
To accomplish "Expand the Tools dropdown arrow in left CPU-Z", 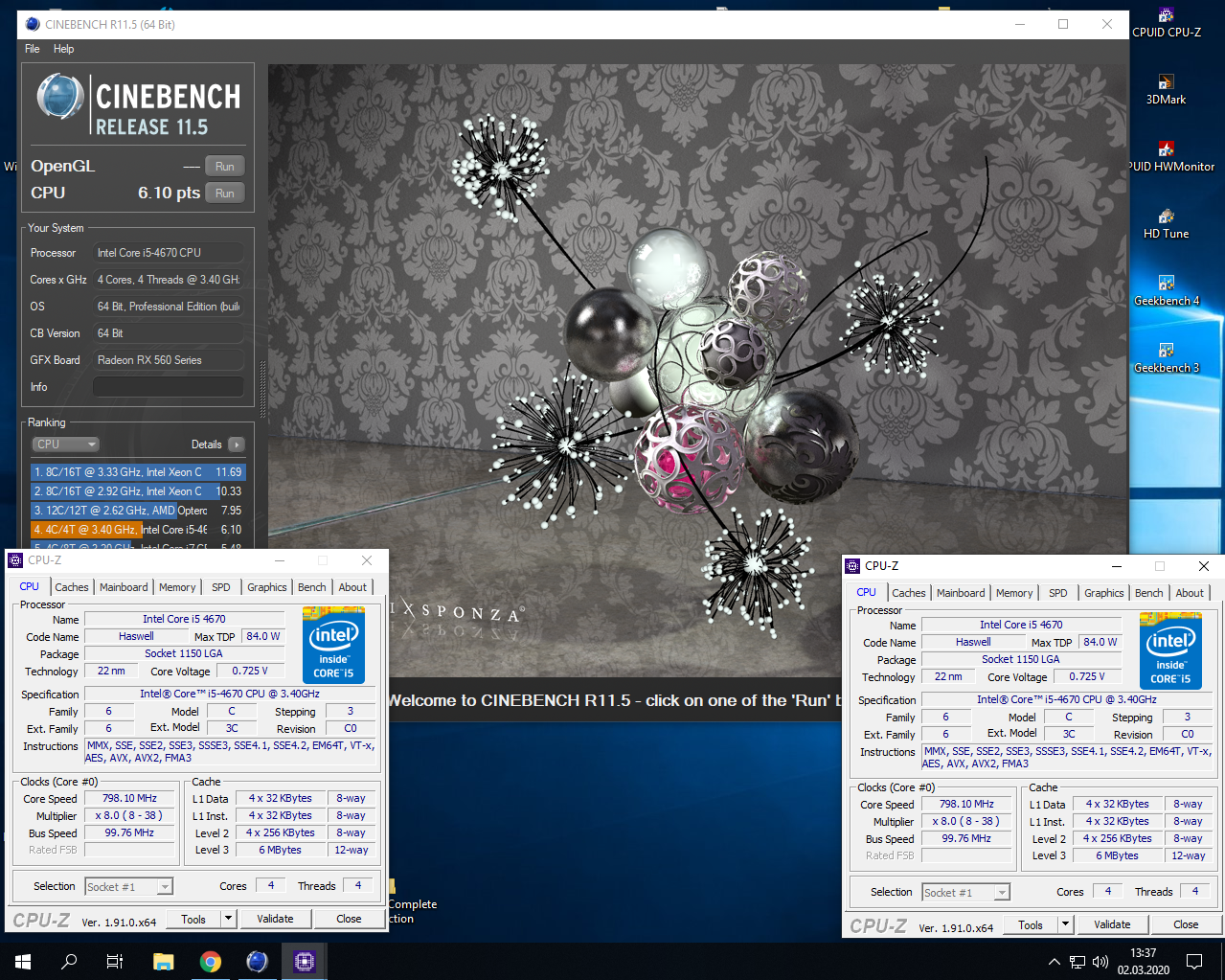I will tap(228, 919).
